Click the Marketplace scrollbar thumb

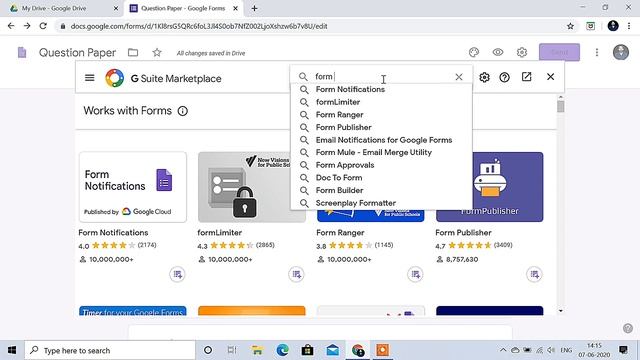[x=561, y=106]
